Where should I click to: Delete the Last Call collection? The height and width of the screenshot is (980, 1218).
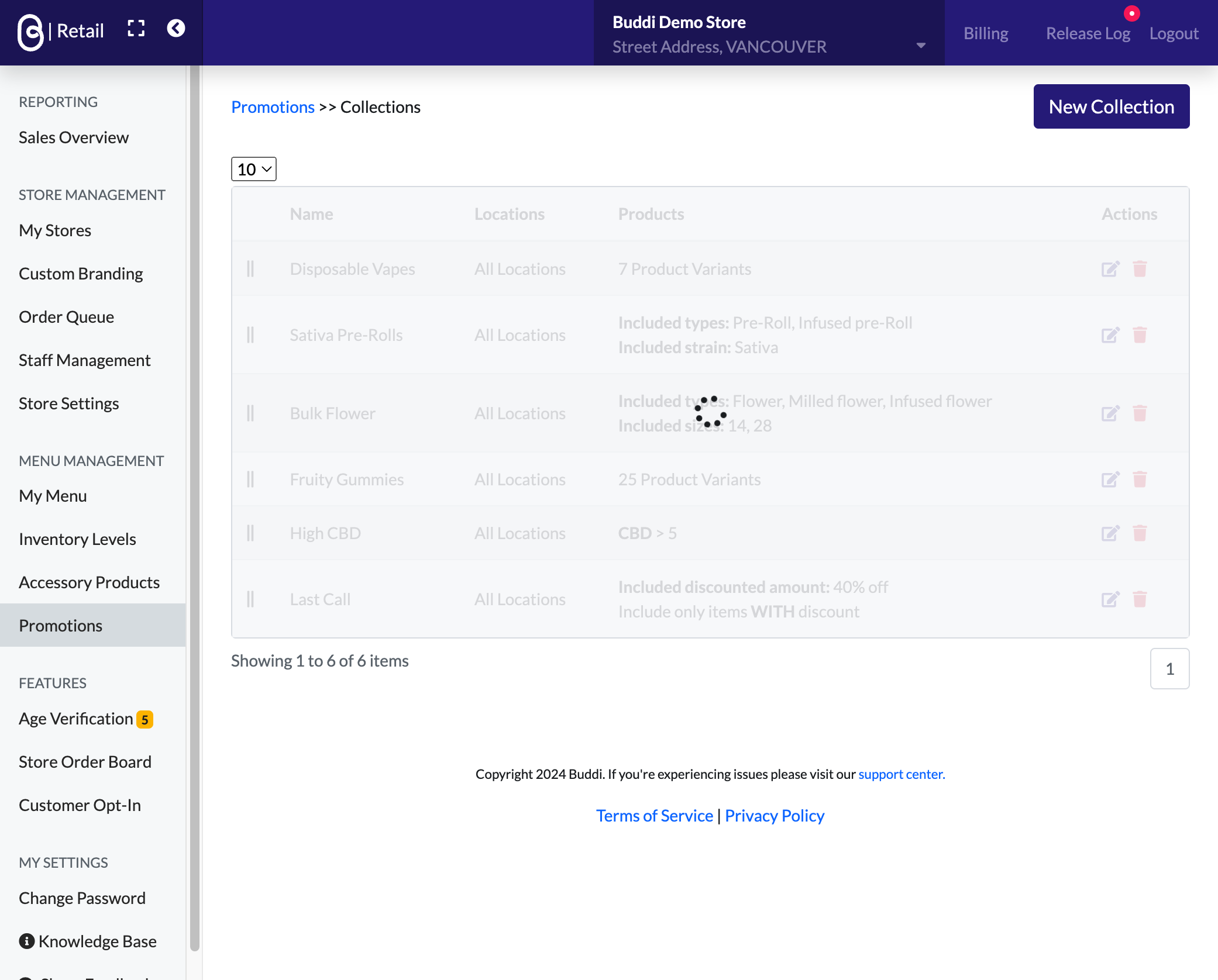point(1140,599)
